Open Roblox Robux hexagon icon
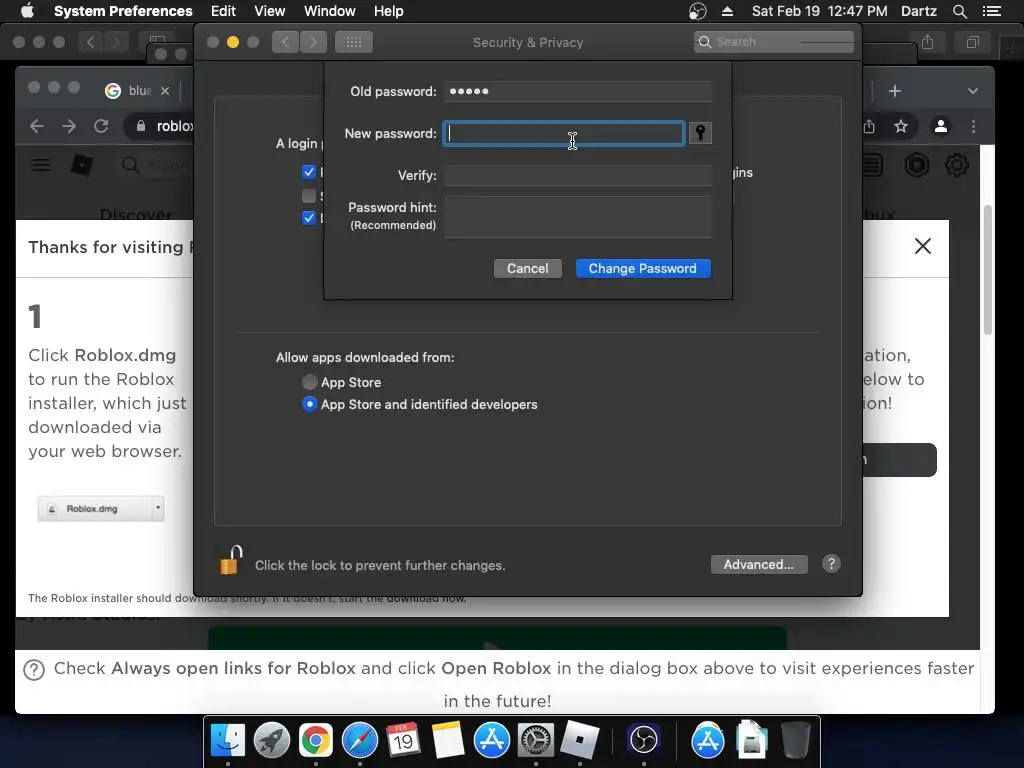 tap(917, 165)
